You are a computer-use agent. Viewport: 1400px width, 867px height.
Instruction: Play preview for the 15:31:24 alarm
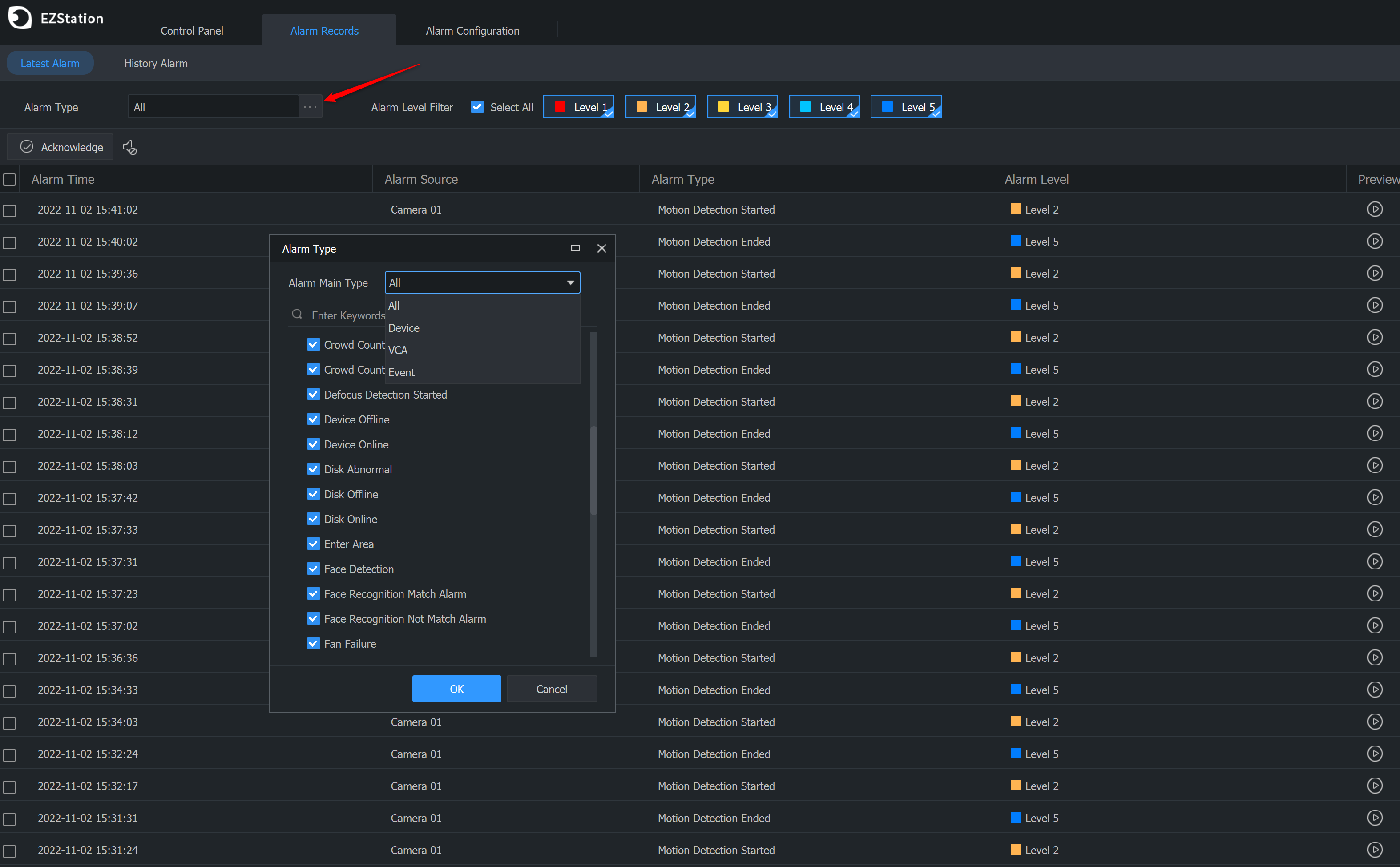pos(1374,850)
